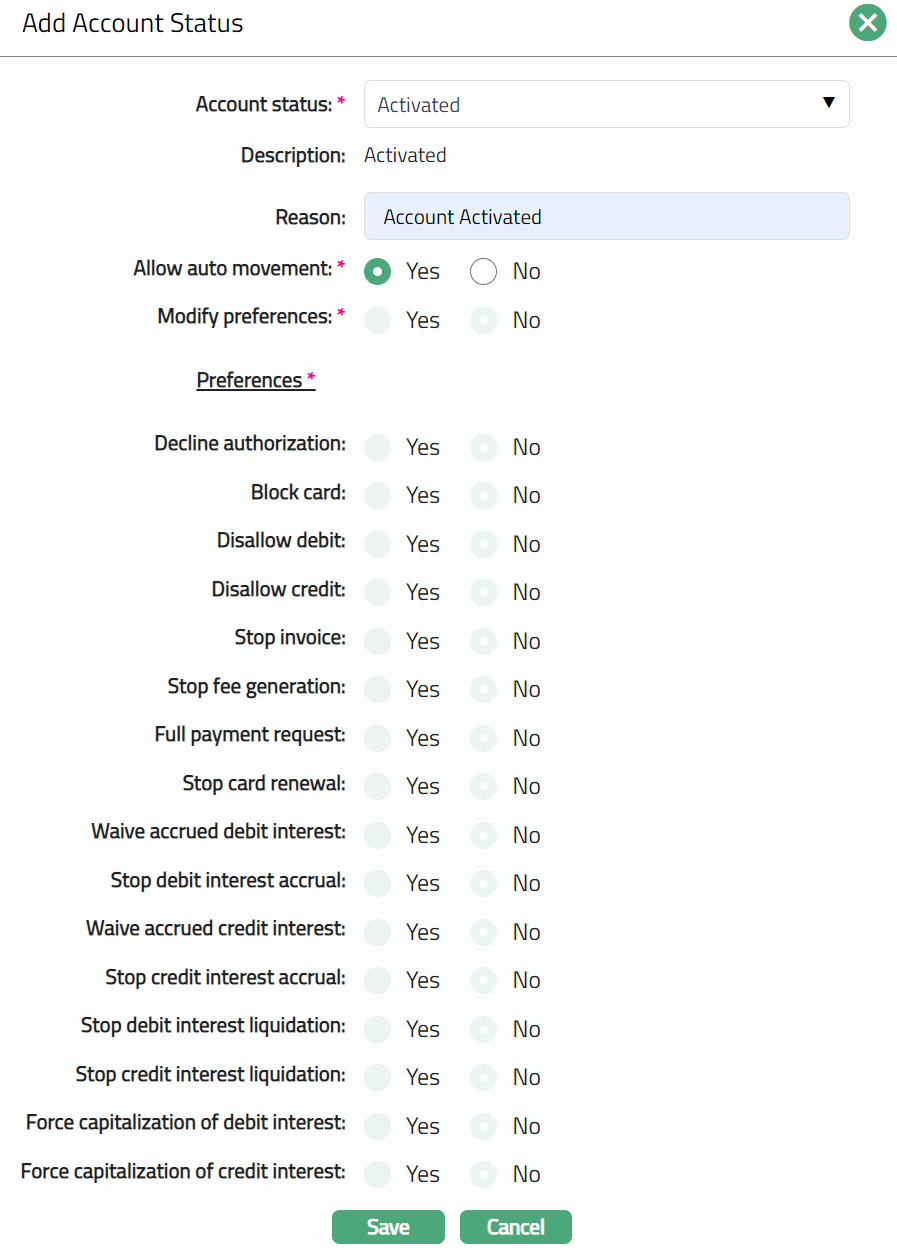Set Block card to No
This screenshot has width=897, height=1255.
[x=484, y=495]
